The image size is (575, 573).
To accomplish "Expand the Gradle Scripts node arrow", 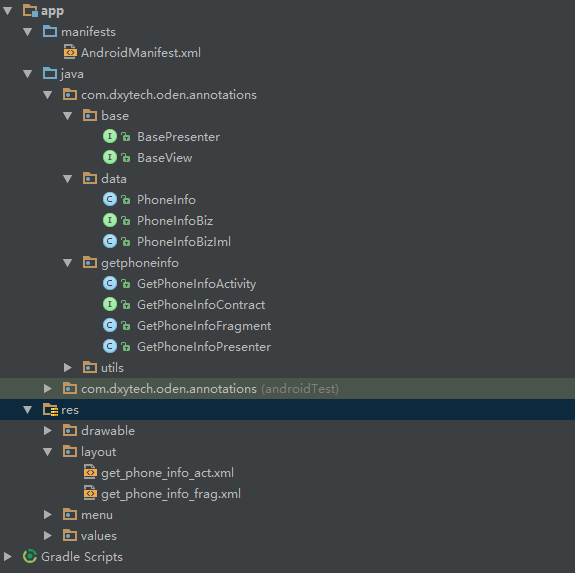I will click(7, 556).
